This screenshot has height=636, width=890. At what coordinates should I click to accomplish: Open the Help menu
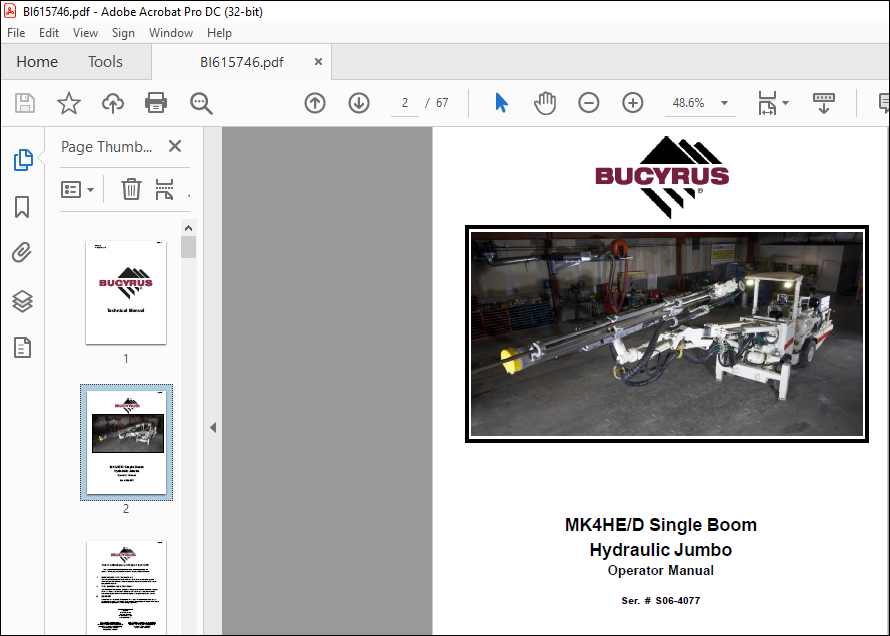219,33
